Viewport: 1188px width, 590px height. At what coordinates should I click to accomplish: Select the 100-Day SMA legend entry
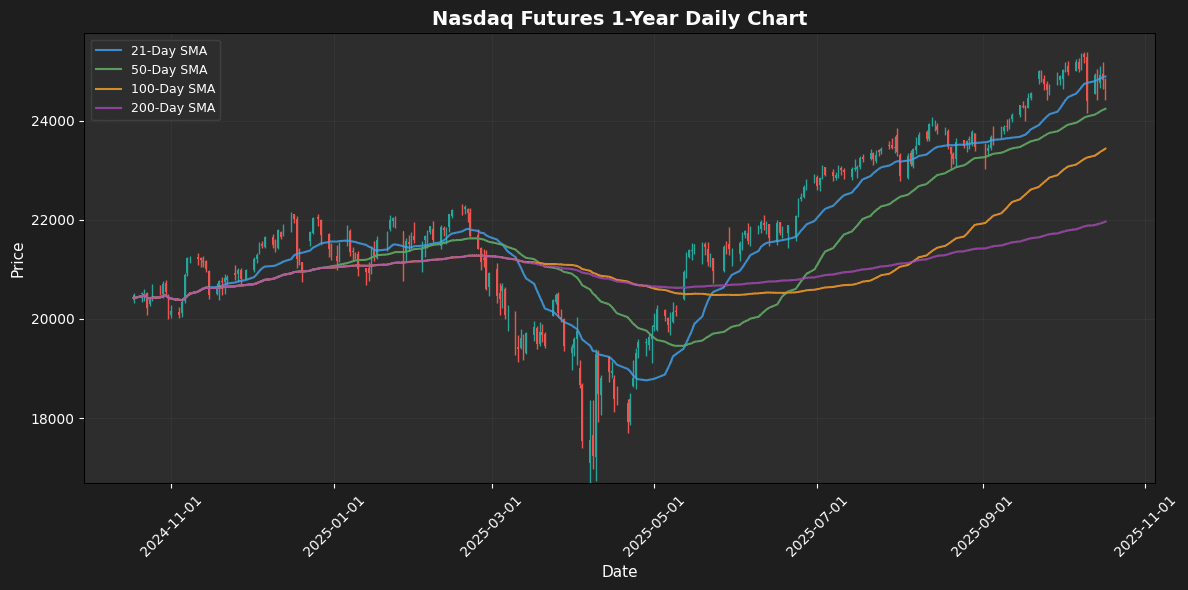click(x=173, y=89)
